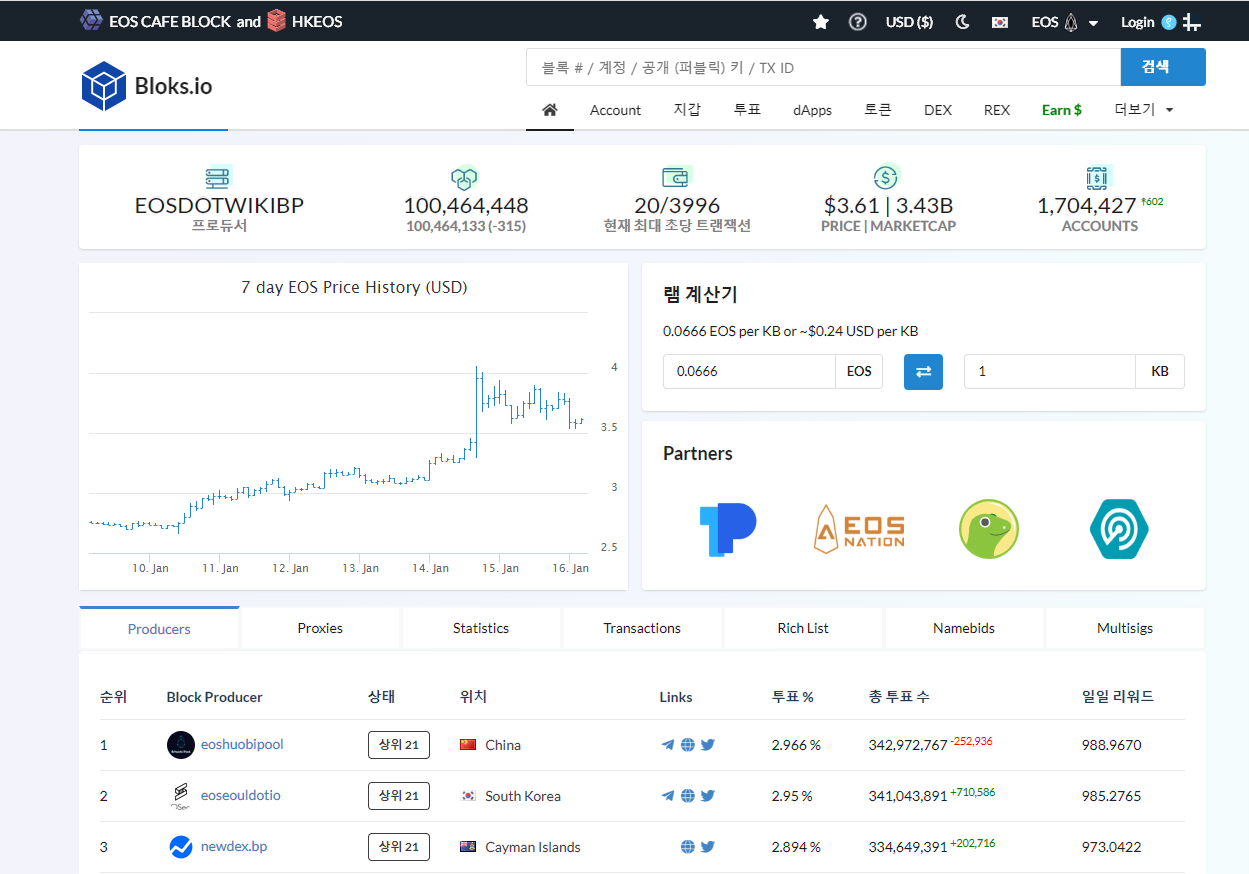Open EOS CAFE BLOCK sponsor link

(155, 21)
